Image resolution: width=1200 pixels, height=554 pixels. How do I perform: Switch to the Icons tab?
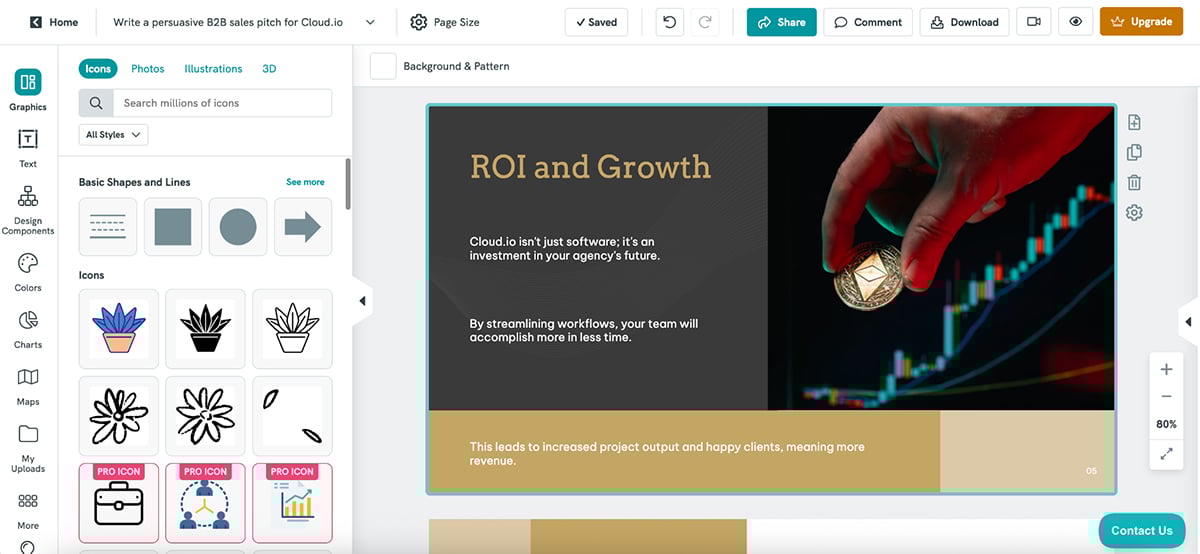(98, 69)
